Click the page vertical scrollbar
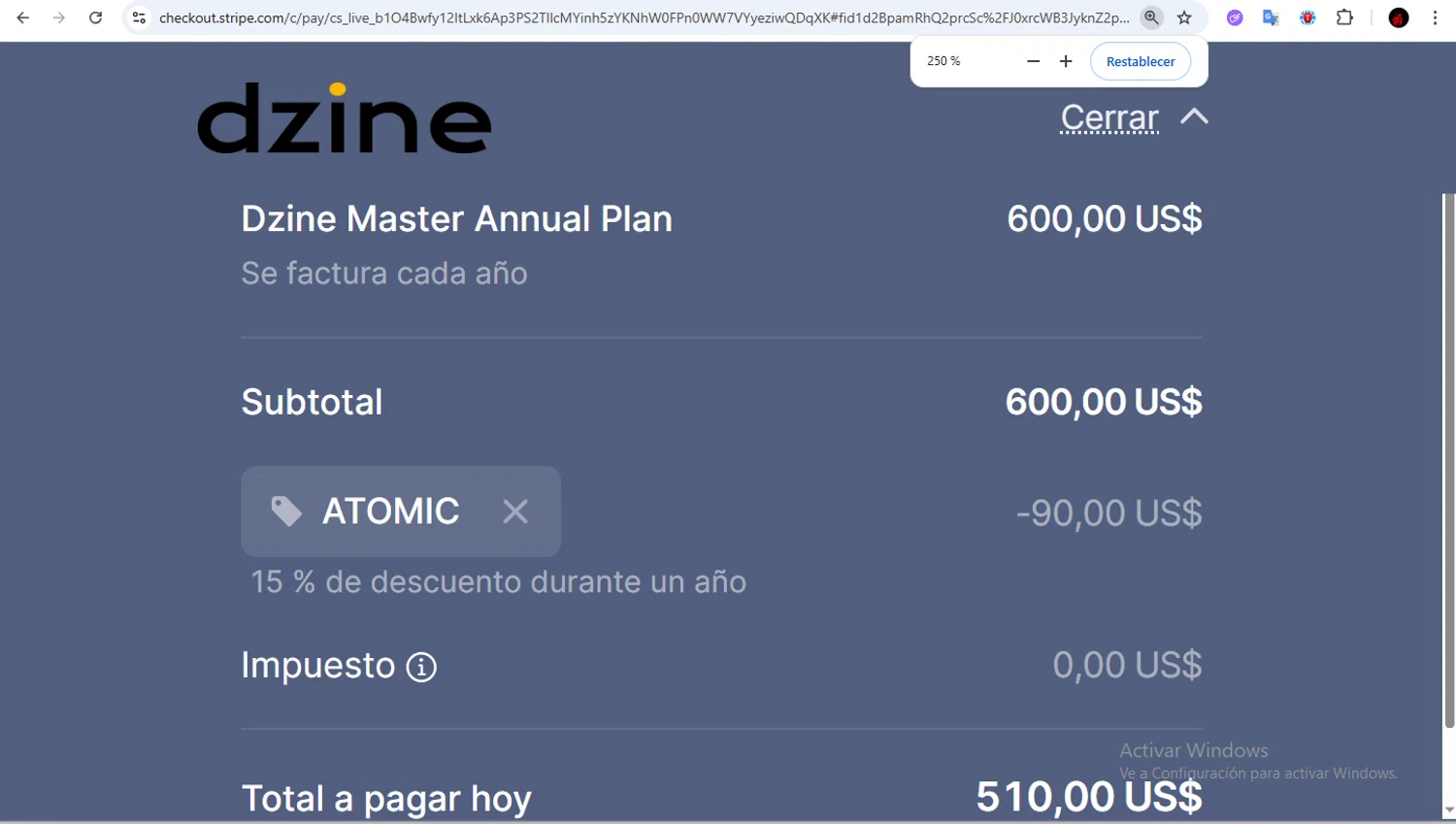The width and height of the screenshot is (1456, 824). point(1449,460)
